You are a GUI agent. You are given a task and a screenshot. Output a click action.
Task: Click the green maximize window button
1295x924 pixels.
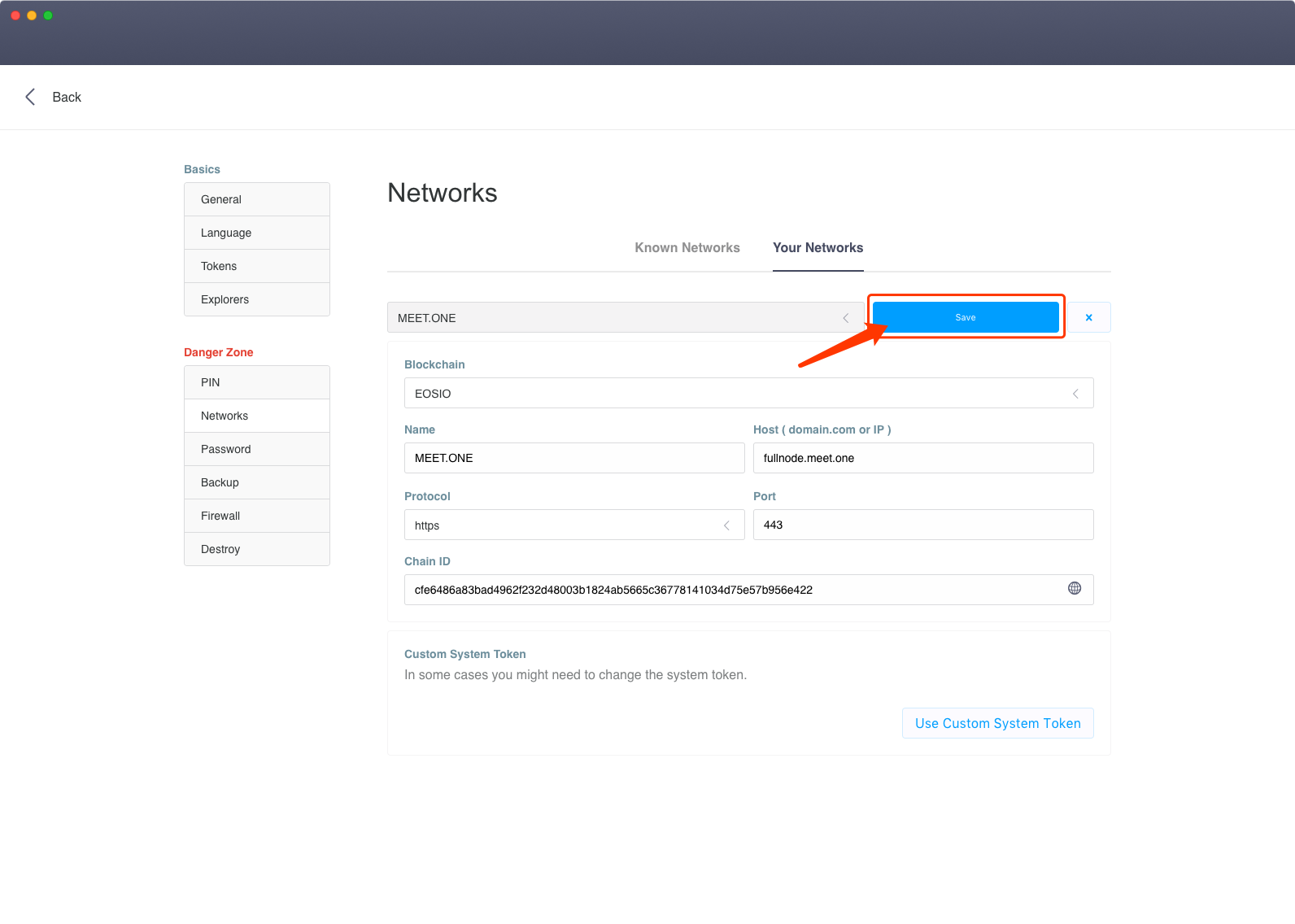point(48,15)
